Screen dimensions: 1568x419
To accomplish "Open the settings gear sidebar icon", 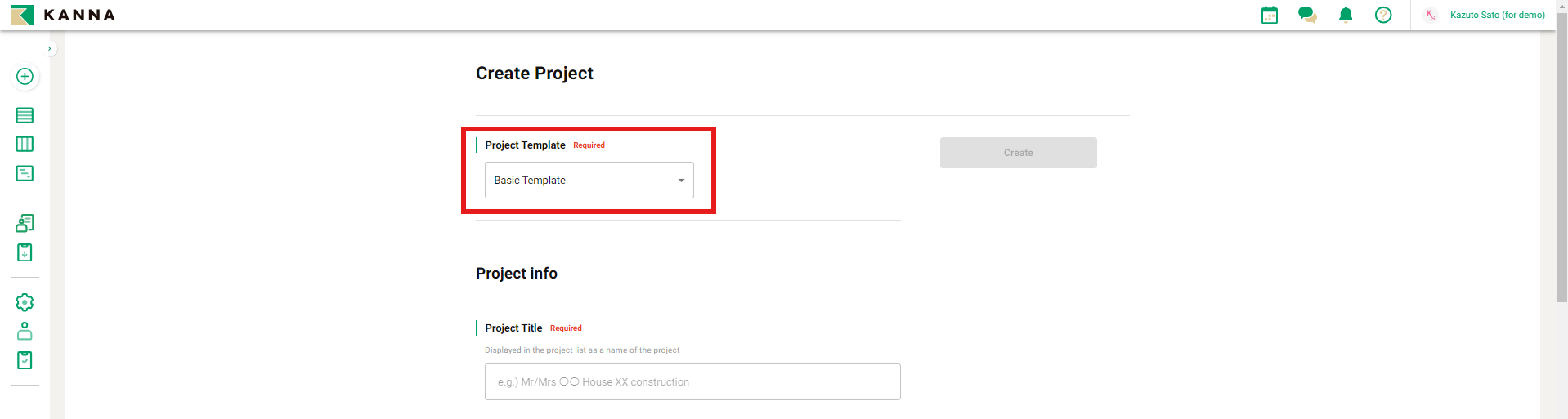I will coord(25,302).
